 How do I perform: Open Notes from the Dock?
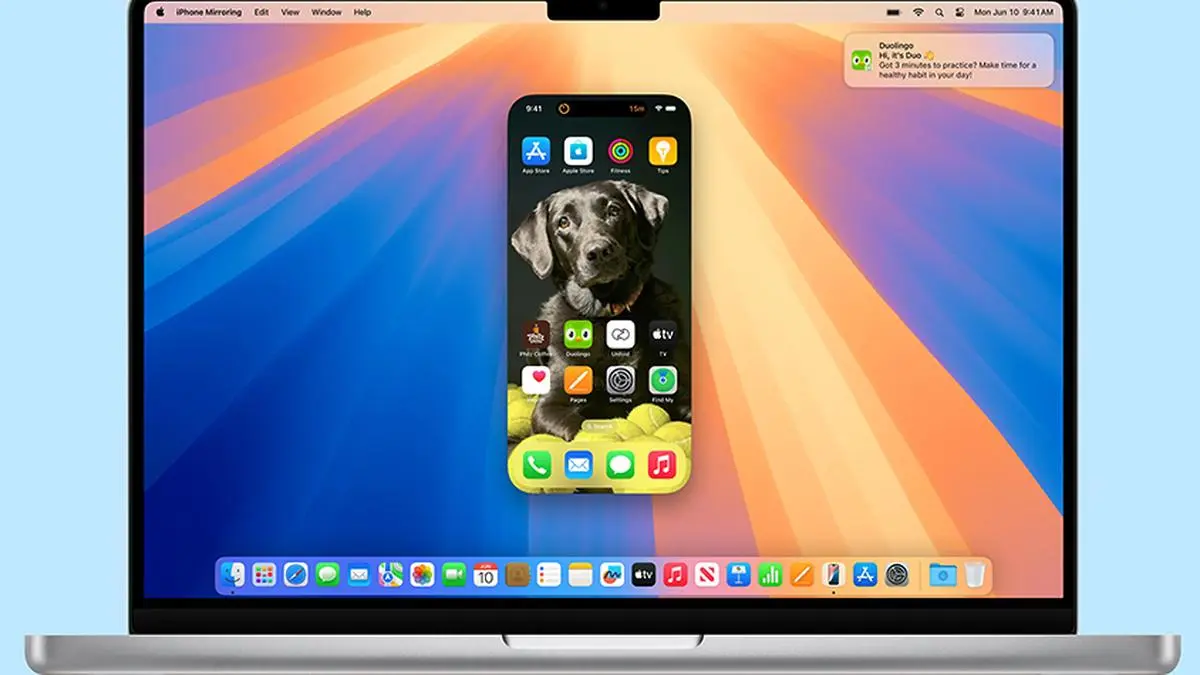pos(580,574)
